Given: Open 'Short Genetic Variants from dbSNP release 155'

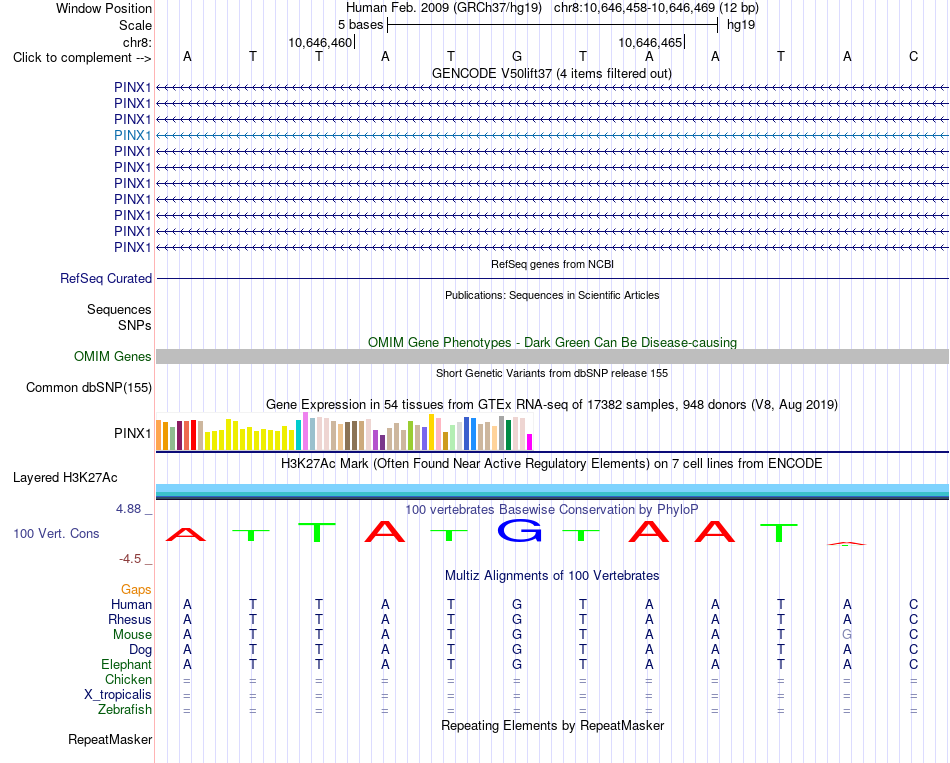Looking at the screenshot, I should point(552,373).
